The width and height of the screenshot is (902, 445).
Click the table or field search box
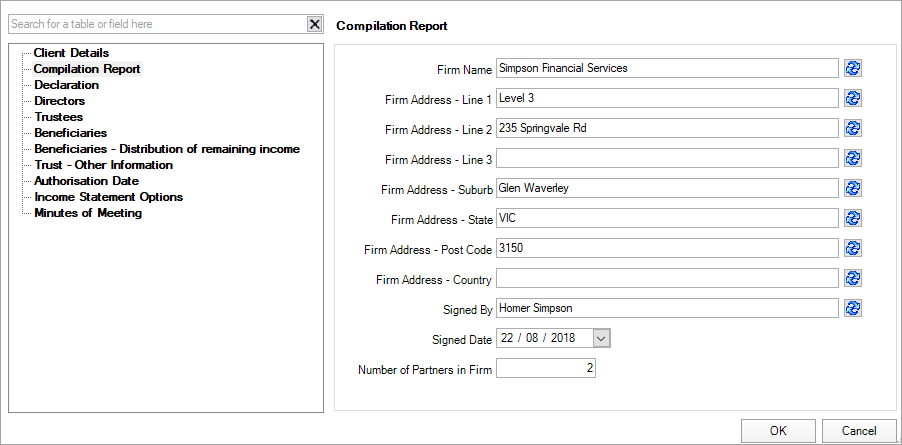tap(155, 24)
